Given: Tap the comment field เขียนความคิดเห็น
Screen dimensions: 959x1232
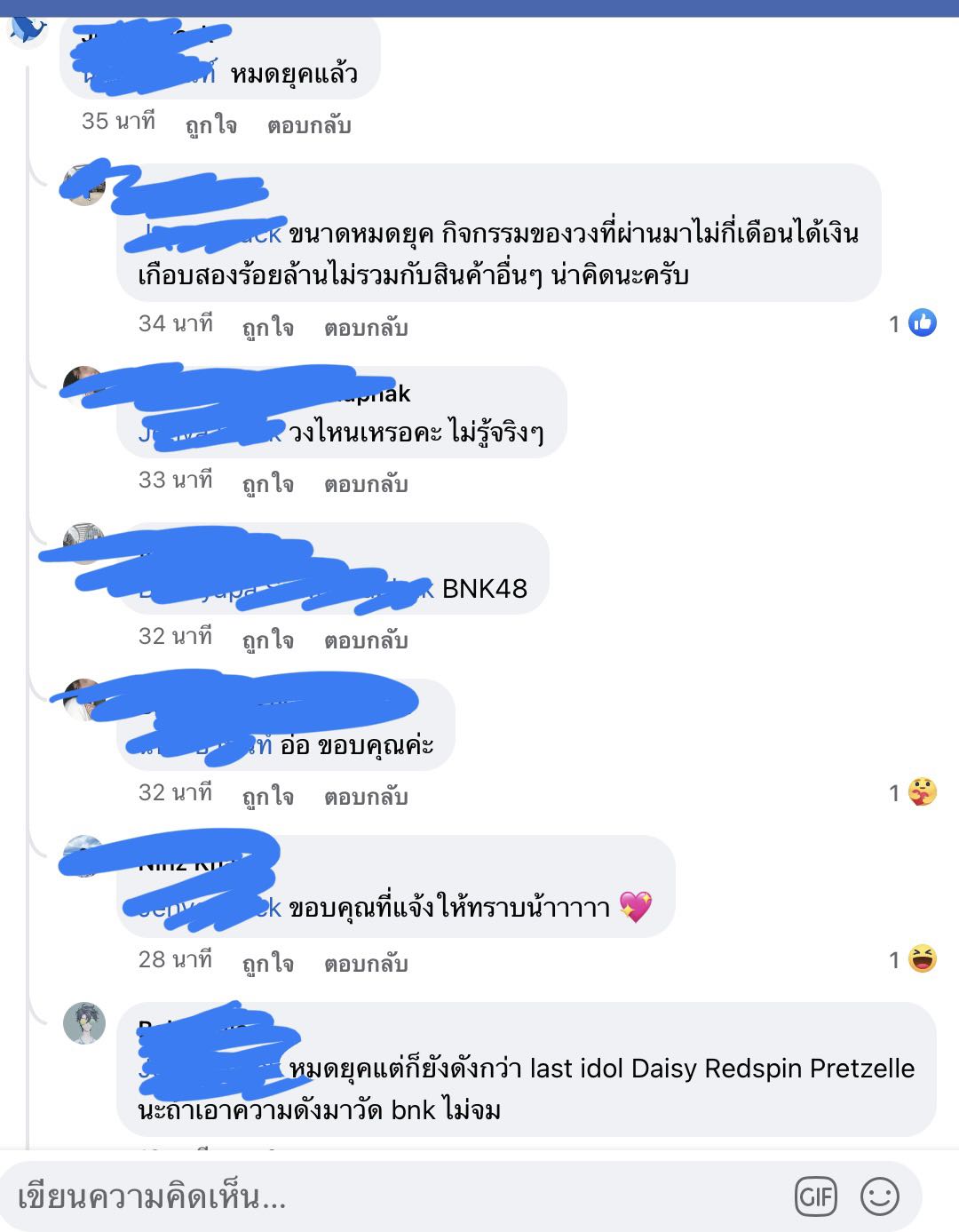Looking at the screenshot, I should pyautogui.click(x=391, y=1196).
